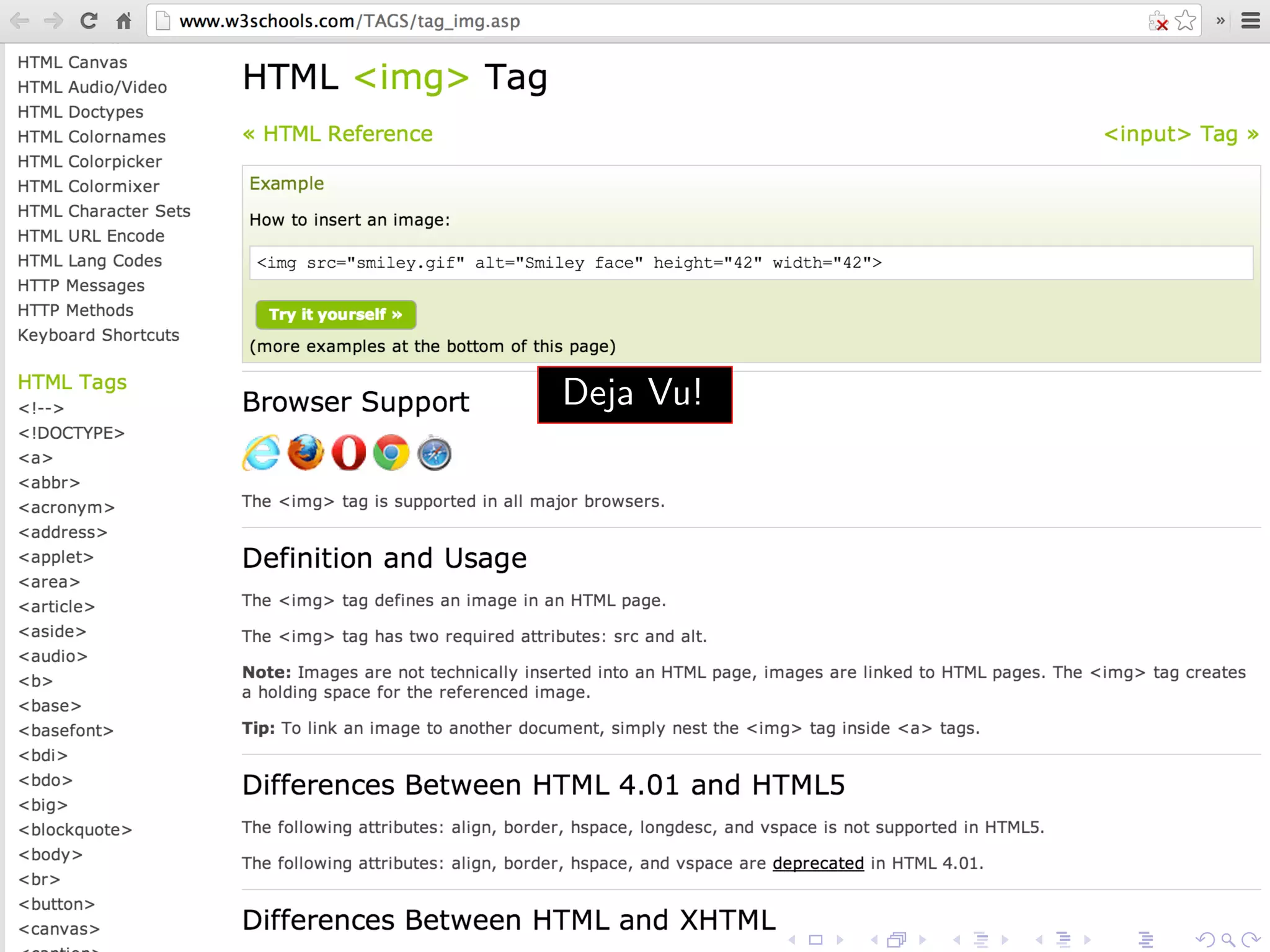Click the home icon in toolbar
The image size is (1270, 952).
pyautogui.click(x=124, y=21)
